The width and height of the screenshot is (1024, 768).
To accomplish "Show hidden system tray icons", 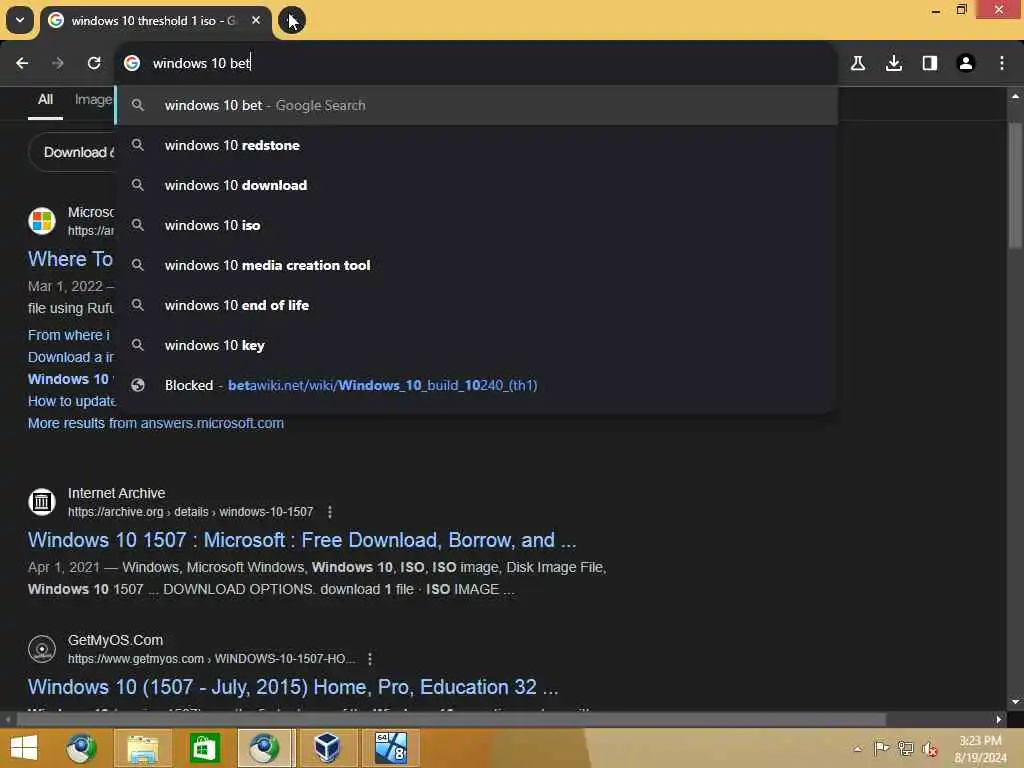I will pos(857,749).
